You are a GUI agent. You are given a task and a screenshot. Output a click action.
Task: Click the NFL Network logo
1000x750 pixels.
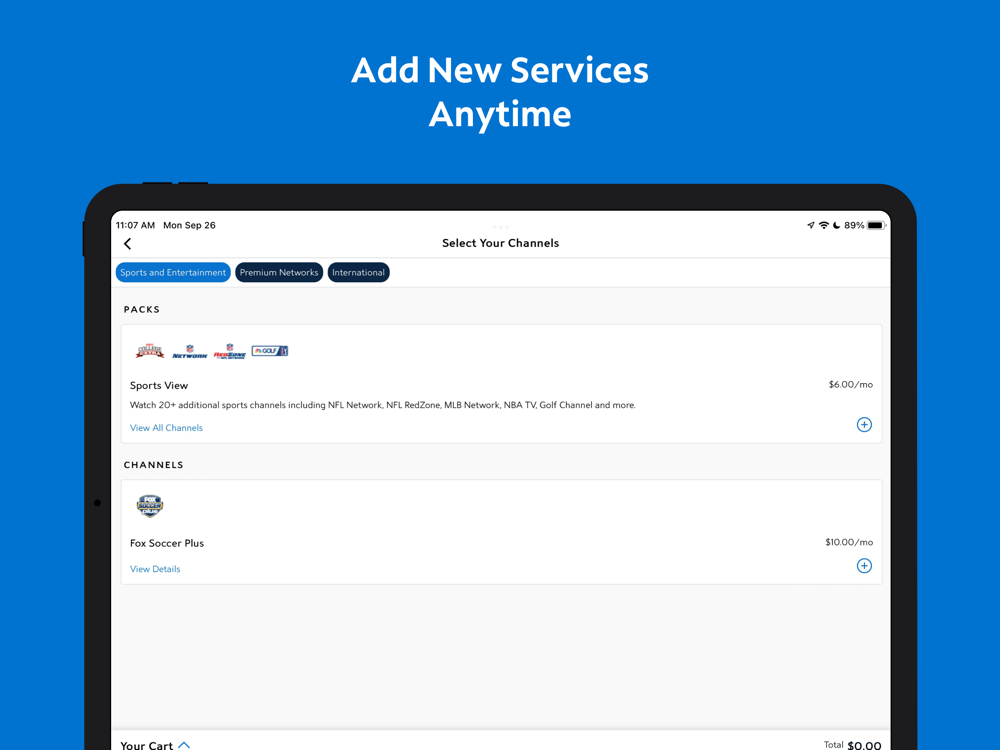(189, 351)
